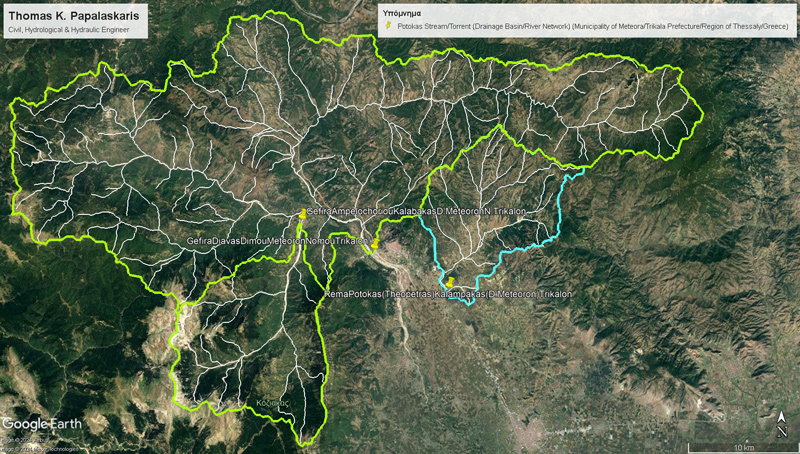This screenshot has height=454, width=800.
Task: Select the Potokas Stream/Torrent legend entry text
Action: click(x=585, y=27)
